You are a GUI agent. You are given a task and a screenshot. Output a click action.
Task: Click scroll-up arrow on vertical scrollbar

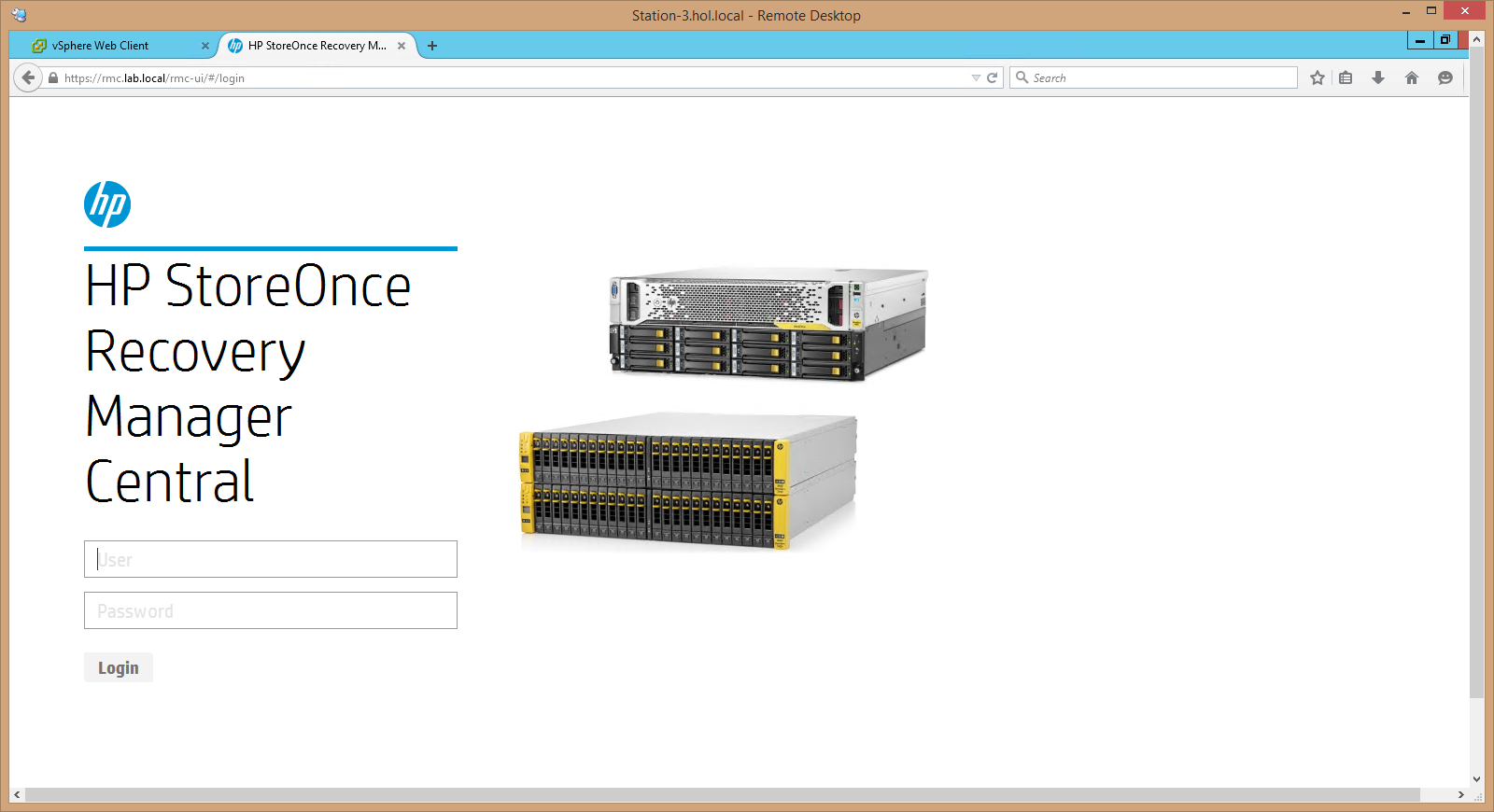tap(1476, 39)
